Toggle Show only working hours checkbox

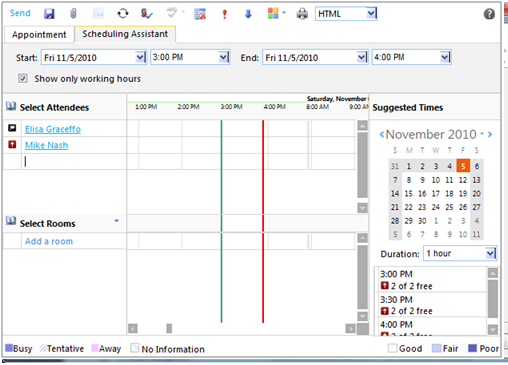tap(23, 79)
